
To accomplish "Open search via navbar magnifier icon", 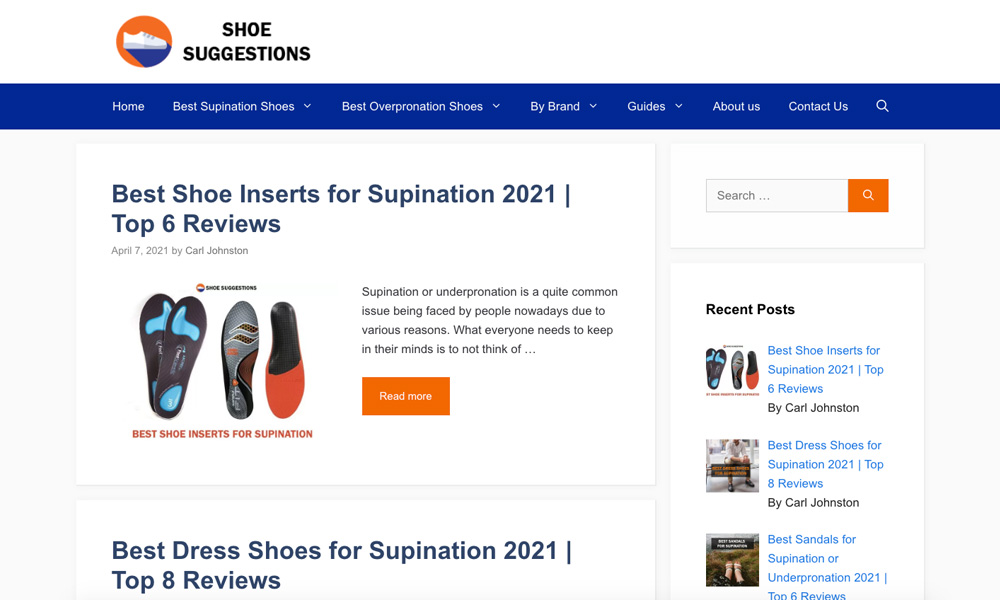I will (882, 106).
